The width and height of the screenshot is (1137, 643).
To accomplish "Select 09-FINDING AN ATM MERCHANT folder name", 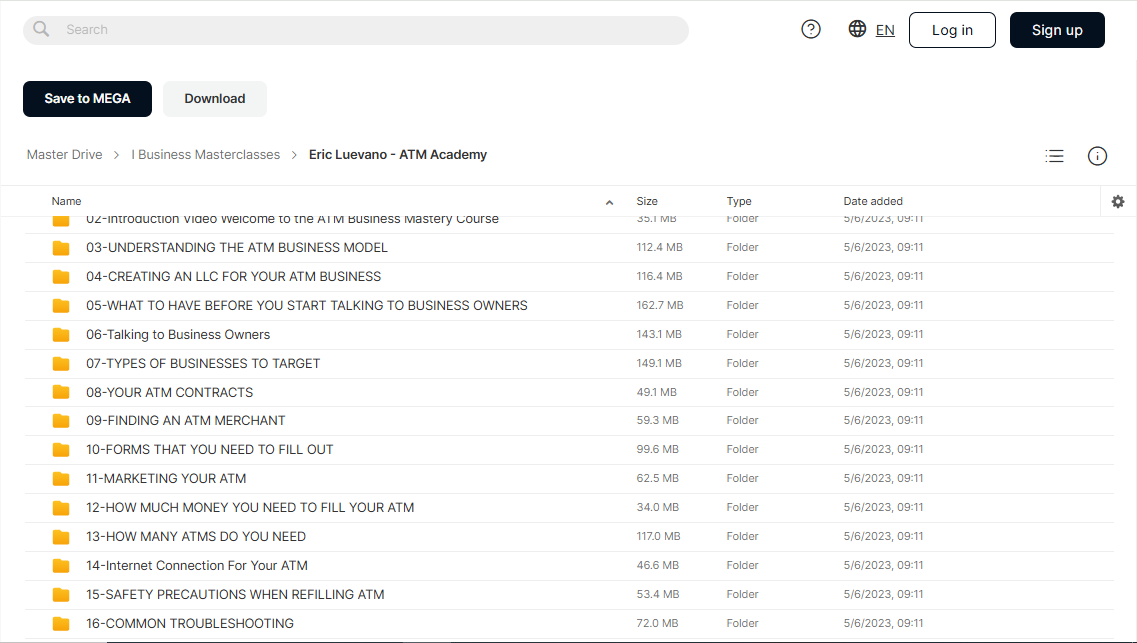I will pos(186,420).
